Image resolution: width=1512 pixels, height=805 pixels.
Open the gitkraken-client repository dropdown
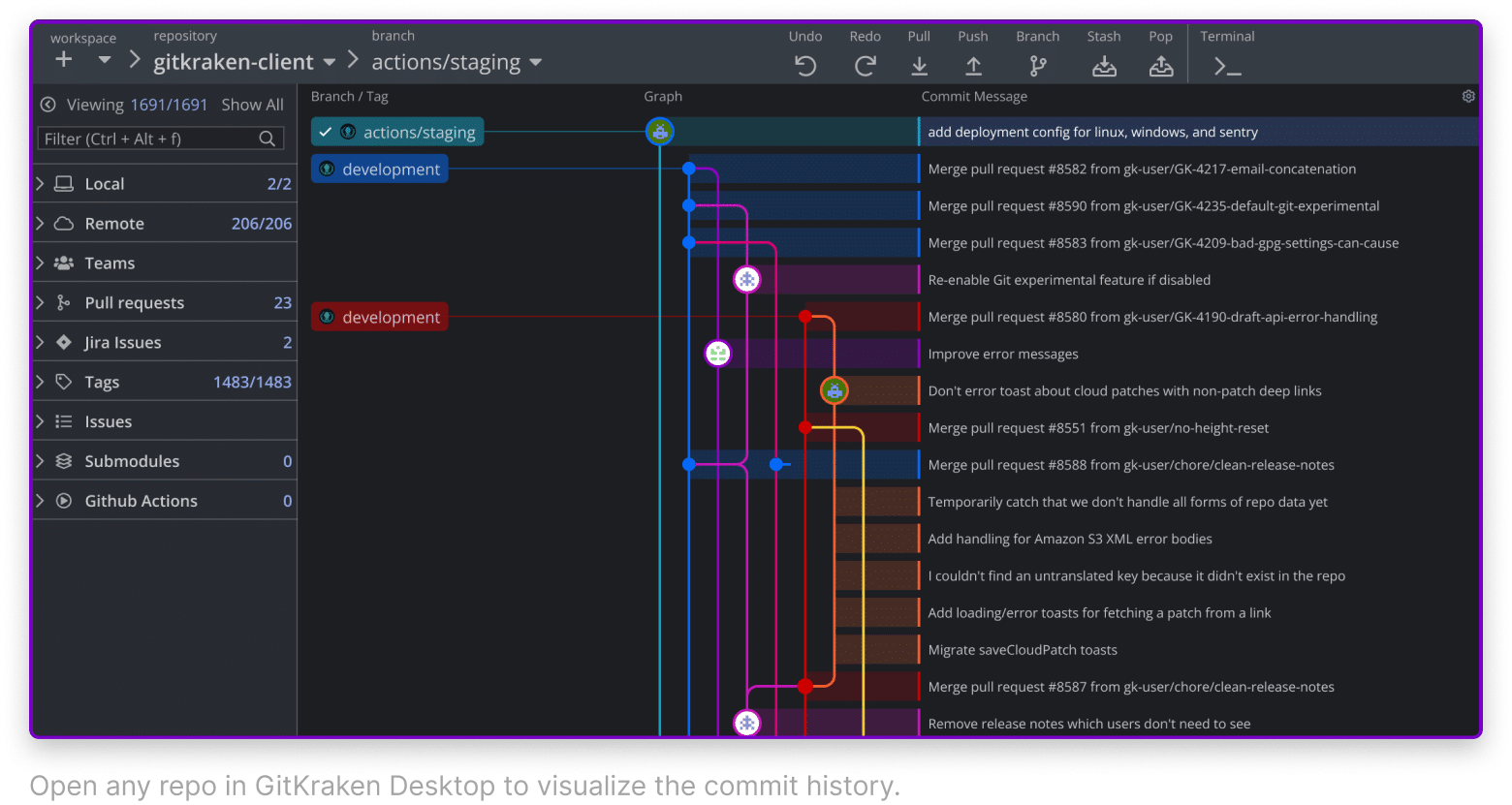[x=330, y=62]
